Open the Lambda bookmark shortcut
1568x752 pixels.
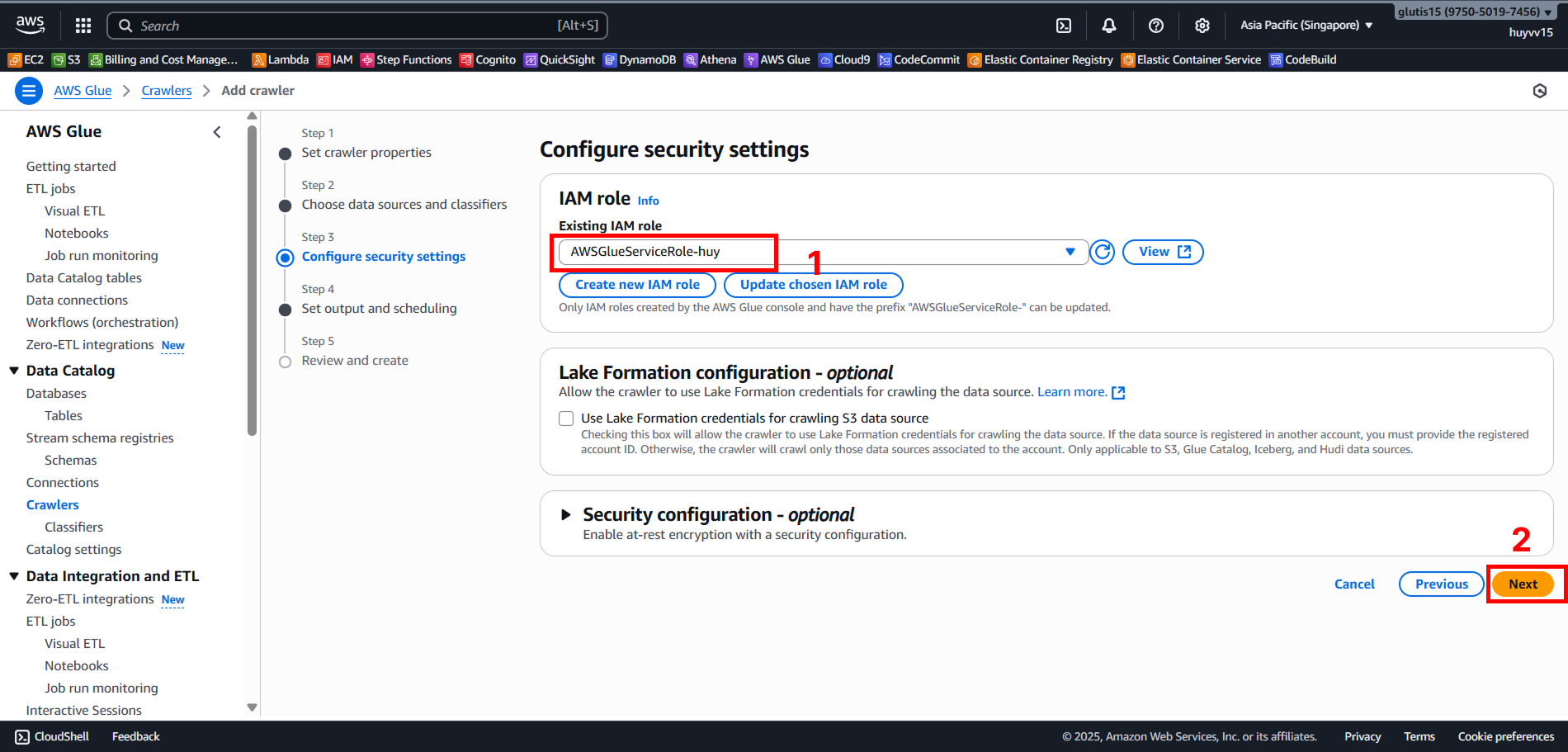281,59
